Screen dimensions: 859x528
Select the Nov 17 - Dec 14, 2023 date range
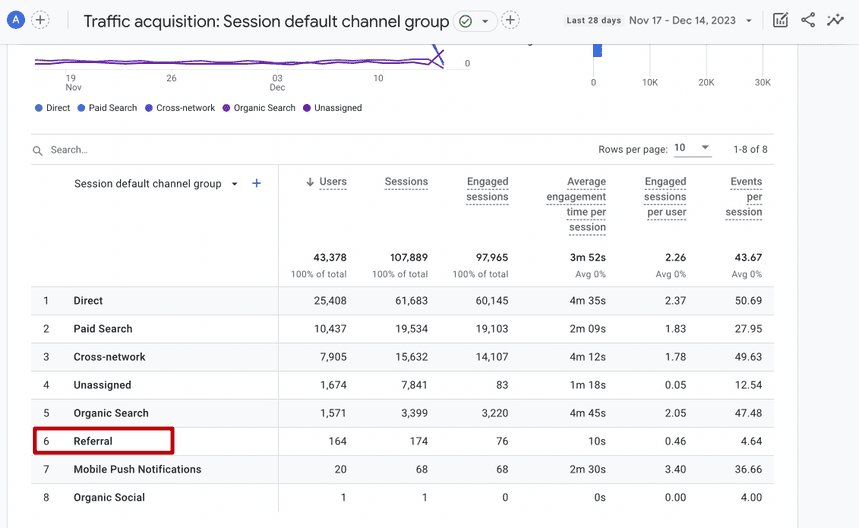(682, 20)
